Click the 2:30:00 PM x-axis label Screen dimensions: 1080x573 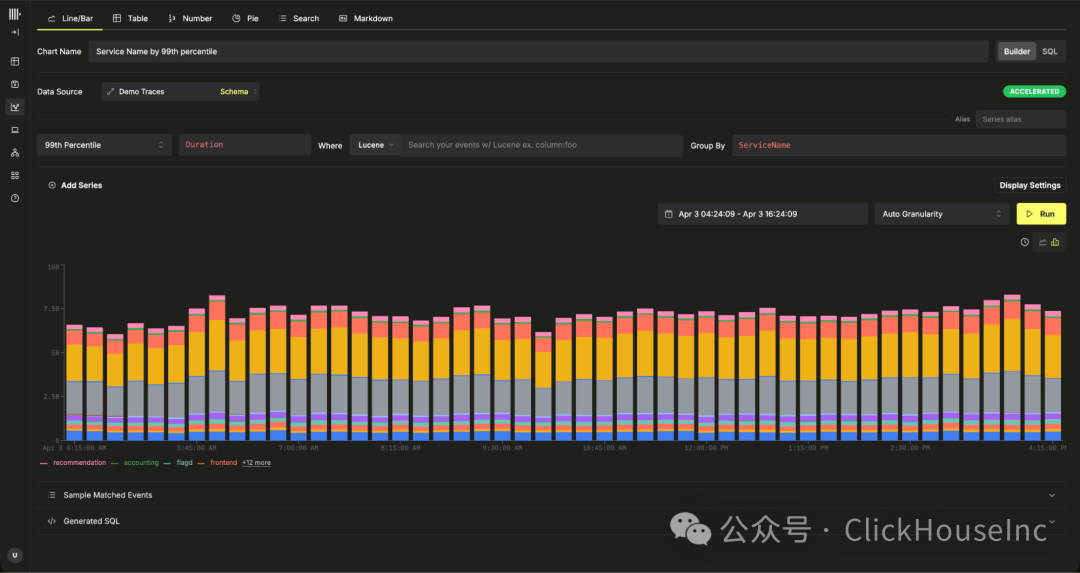point(909,448)
